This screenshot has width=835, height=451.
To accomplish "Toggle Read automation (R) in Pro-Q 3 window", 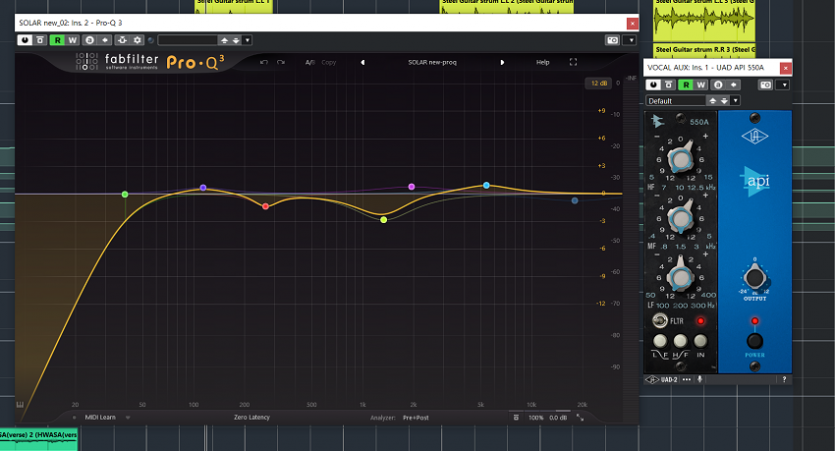I will [57, 40].
